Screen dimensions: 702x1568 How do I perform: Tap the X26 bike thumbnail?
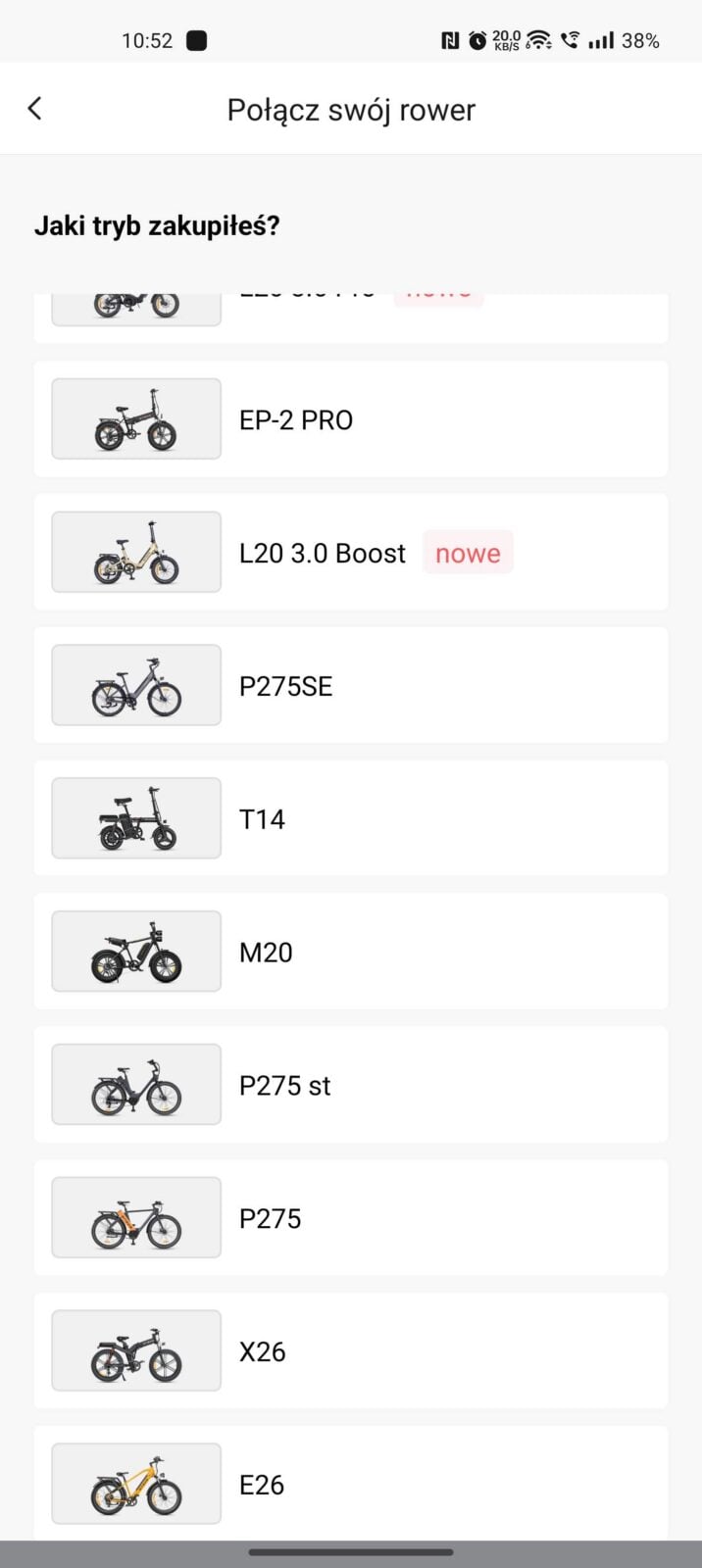pos(136,1352)
